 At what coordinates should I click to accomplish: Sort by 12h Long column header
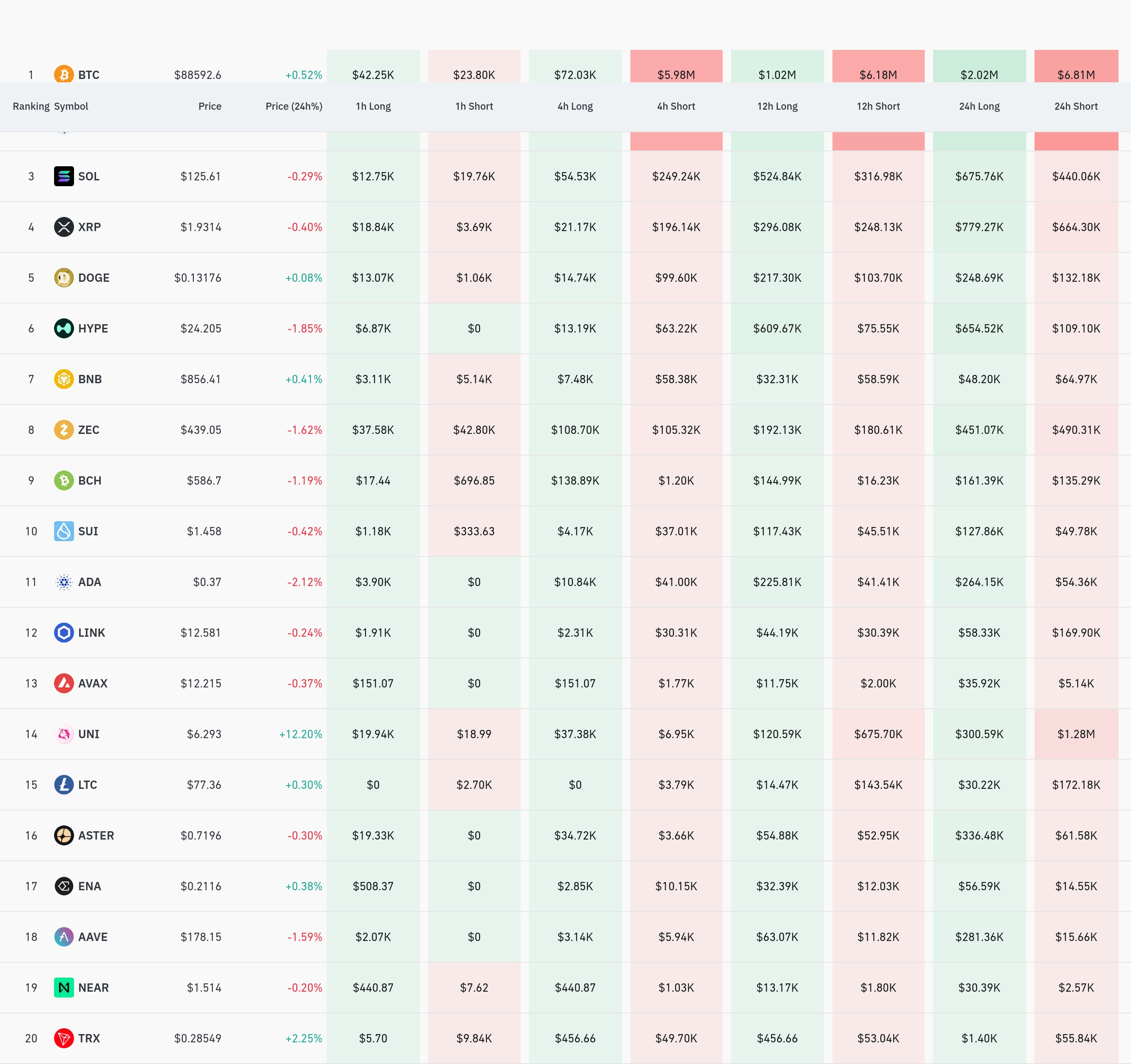[x=777, y=106]
